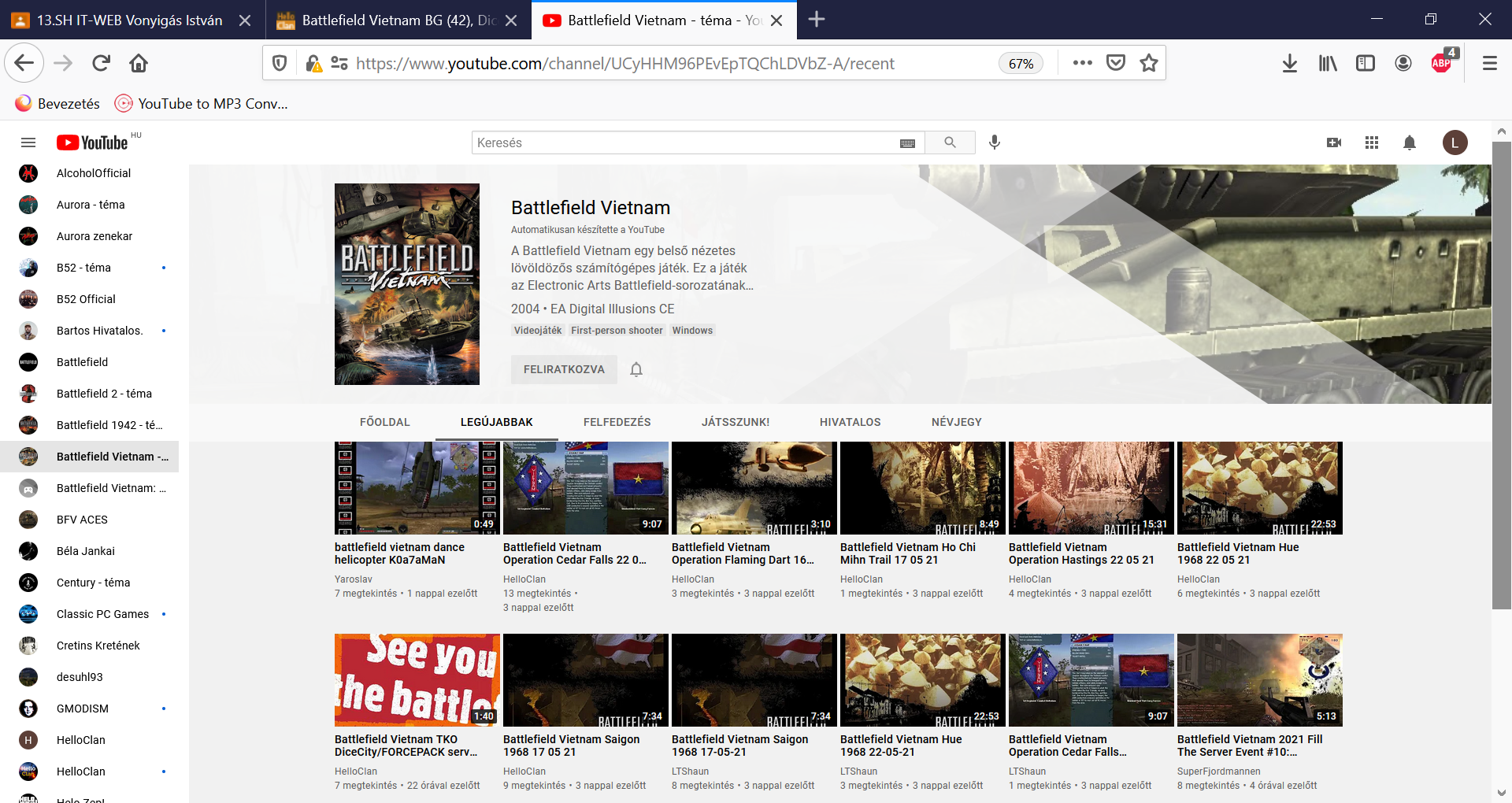The image size is (1512, 803).
Task: Reload the page with refresh icon
Action: pyautogui.click(x=101, y=63)
